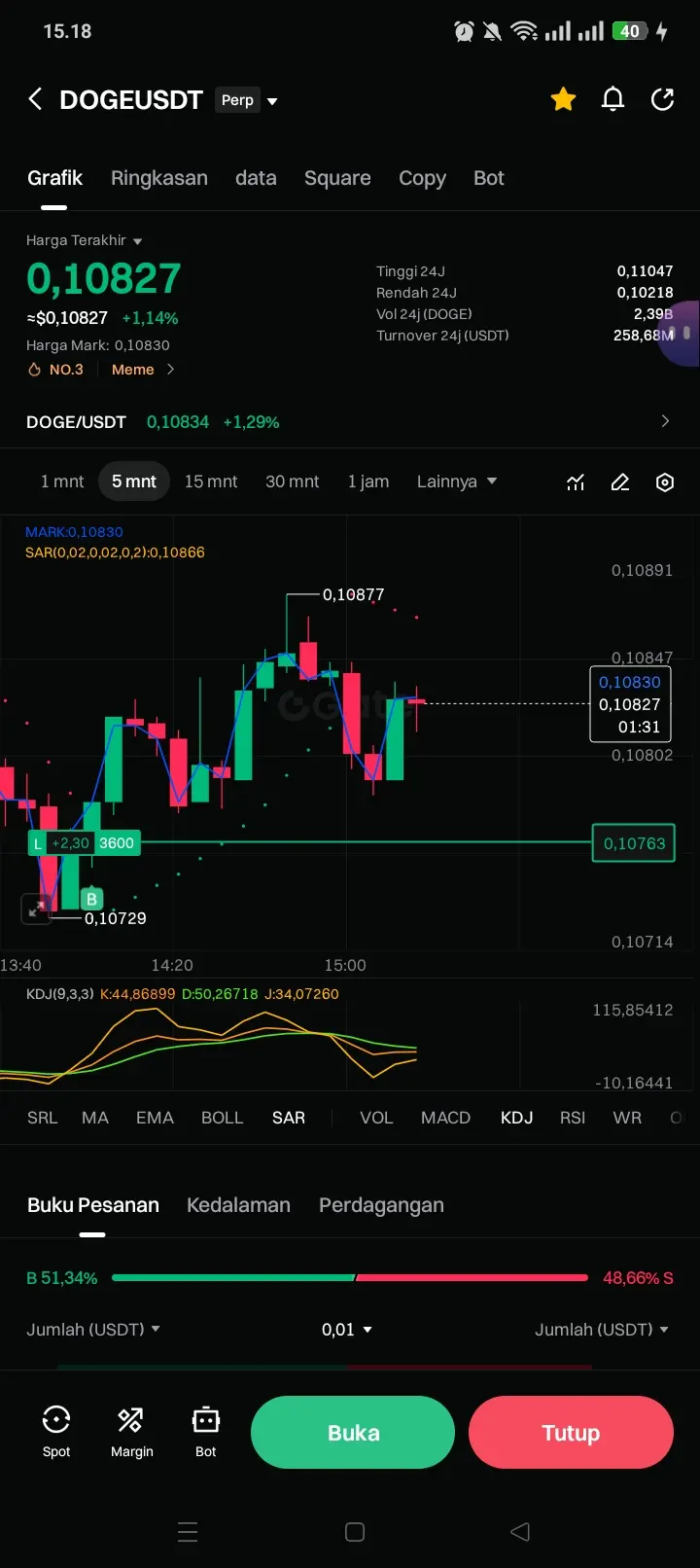The width and height of the screenshot is (700, 1568).
Task: Tap Android back navigation button
Action: pos(520,1532)
